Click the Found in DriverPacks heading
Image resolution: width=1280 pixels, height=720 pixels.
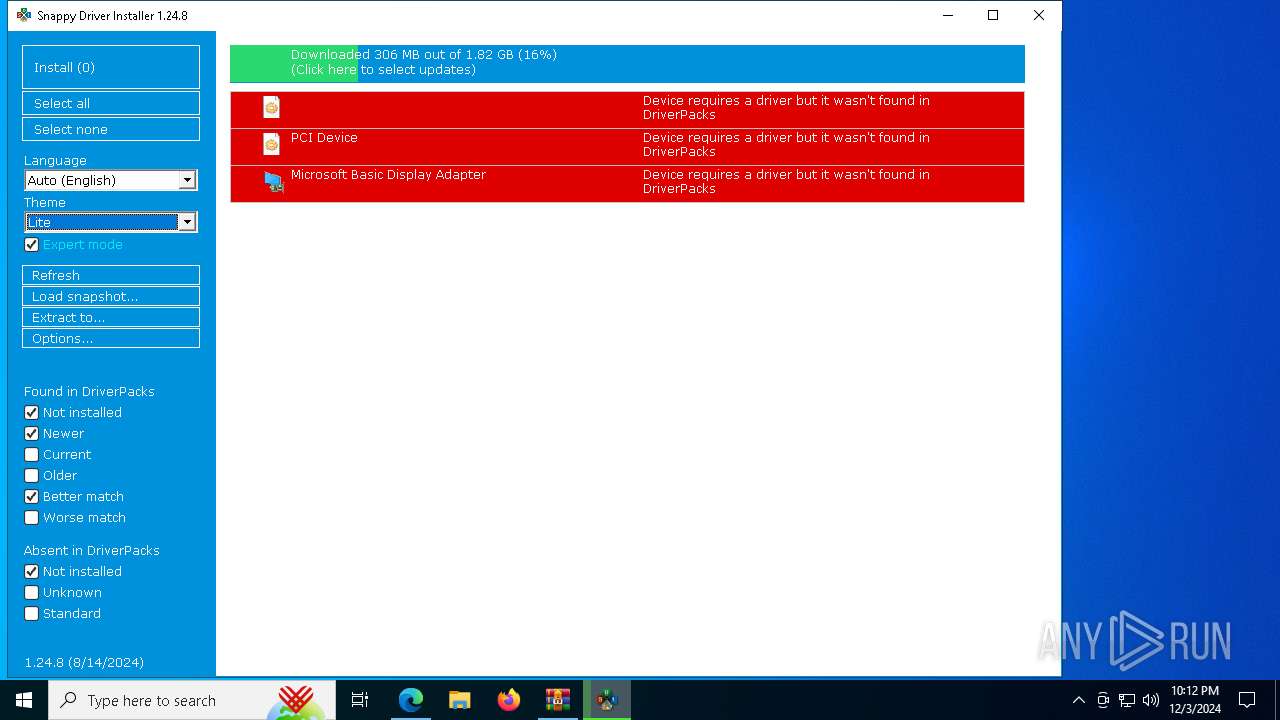pyautogui.click(x=89, y=392)
